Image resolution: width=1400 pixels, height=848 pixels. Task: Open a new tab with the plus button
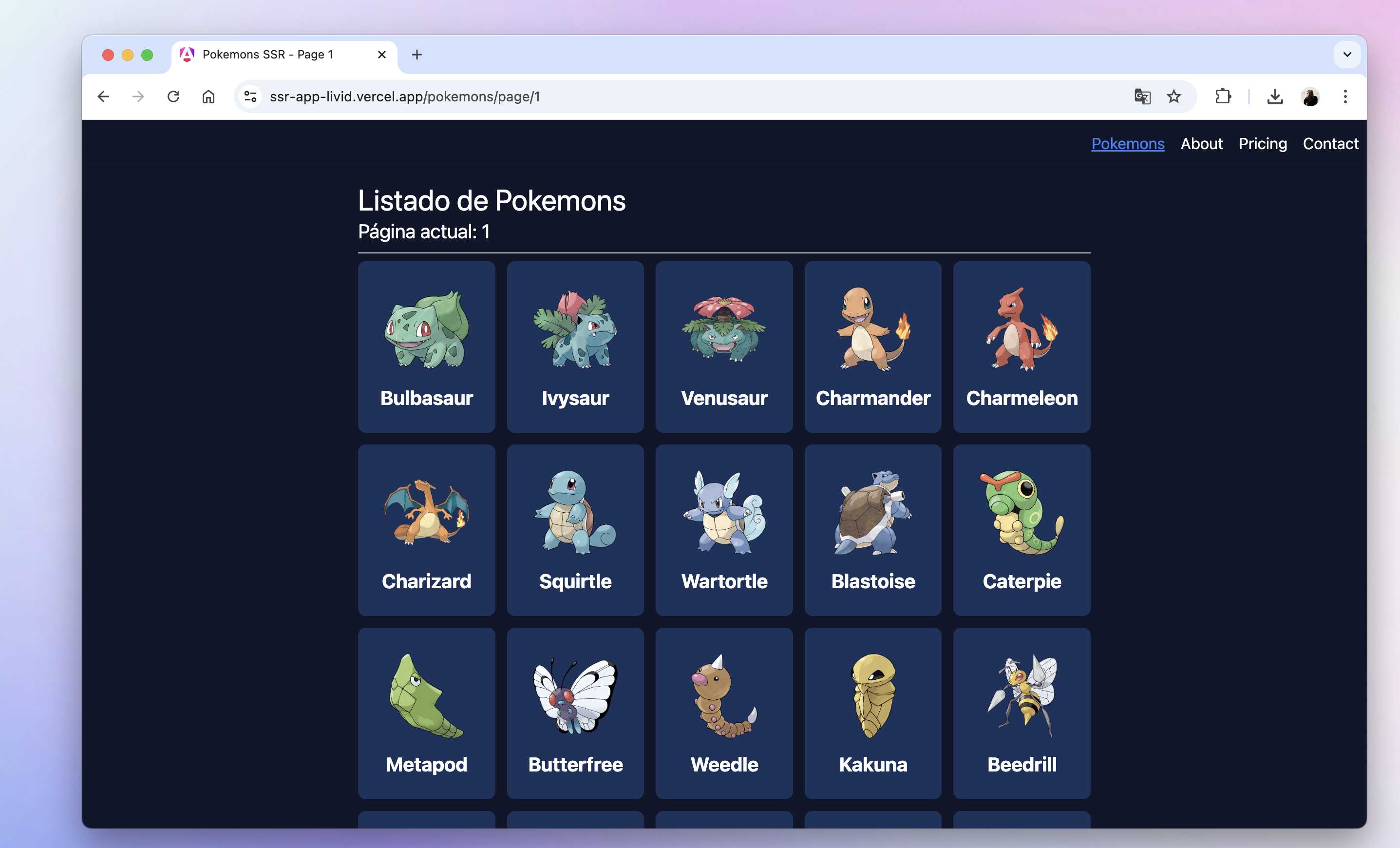click(x=416, y=55)
